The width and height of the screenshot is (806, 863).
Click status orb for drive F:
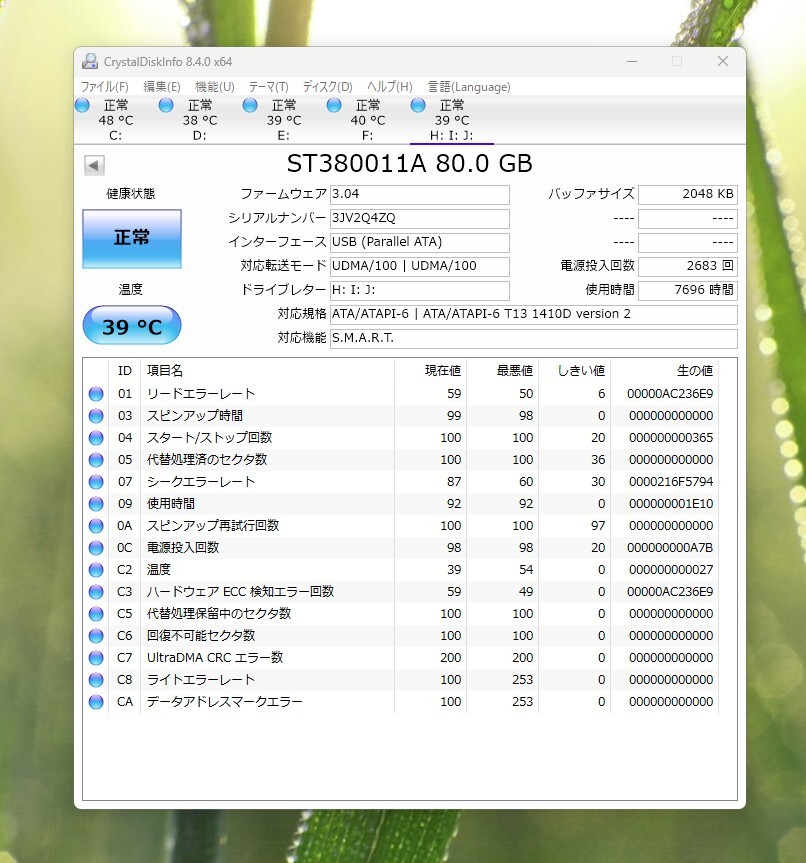tap(334, 105)
